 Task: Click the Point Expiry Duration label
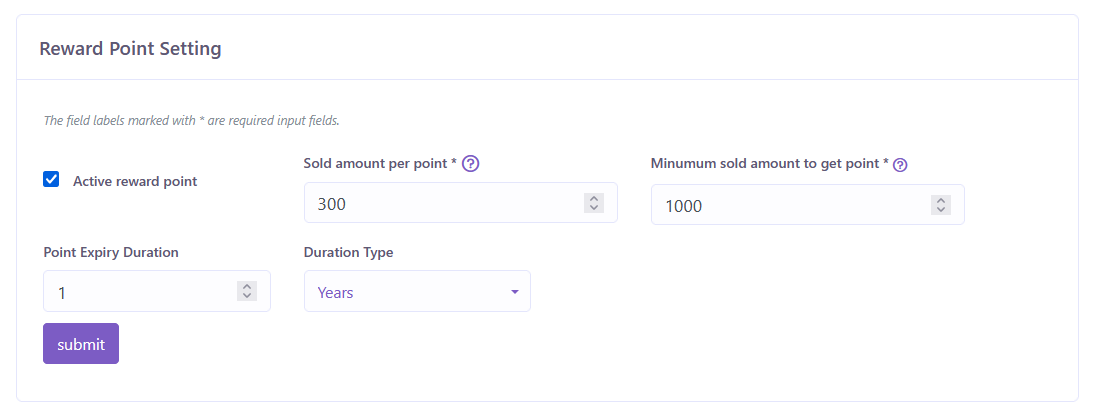[111, 252]
